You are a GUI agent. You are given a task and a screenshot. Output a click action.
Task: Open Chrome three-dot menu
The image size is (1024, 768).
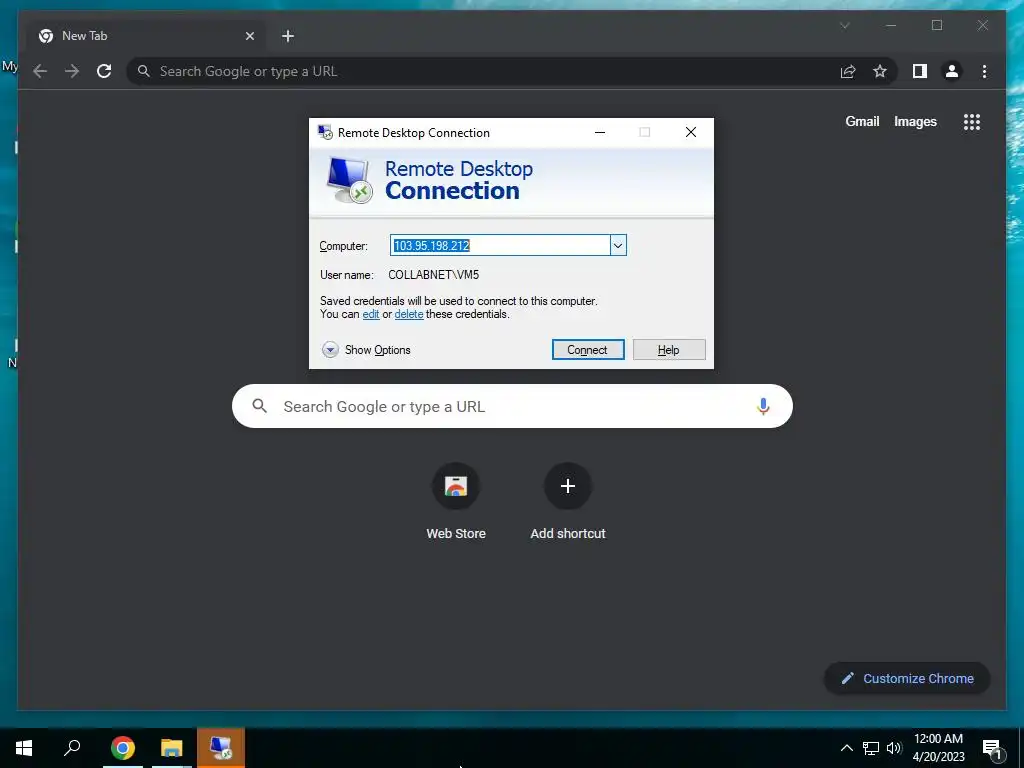(x=984, y=71)
